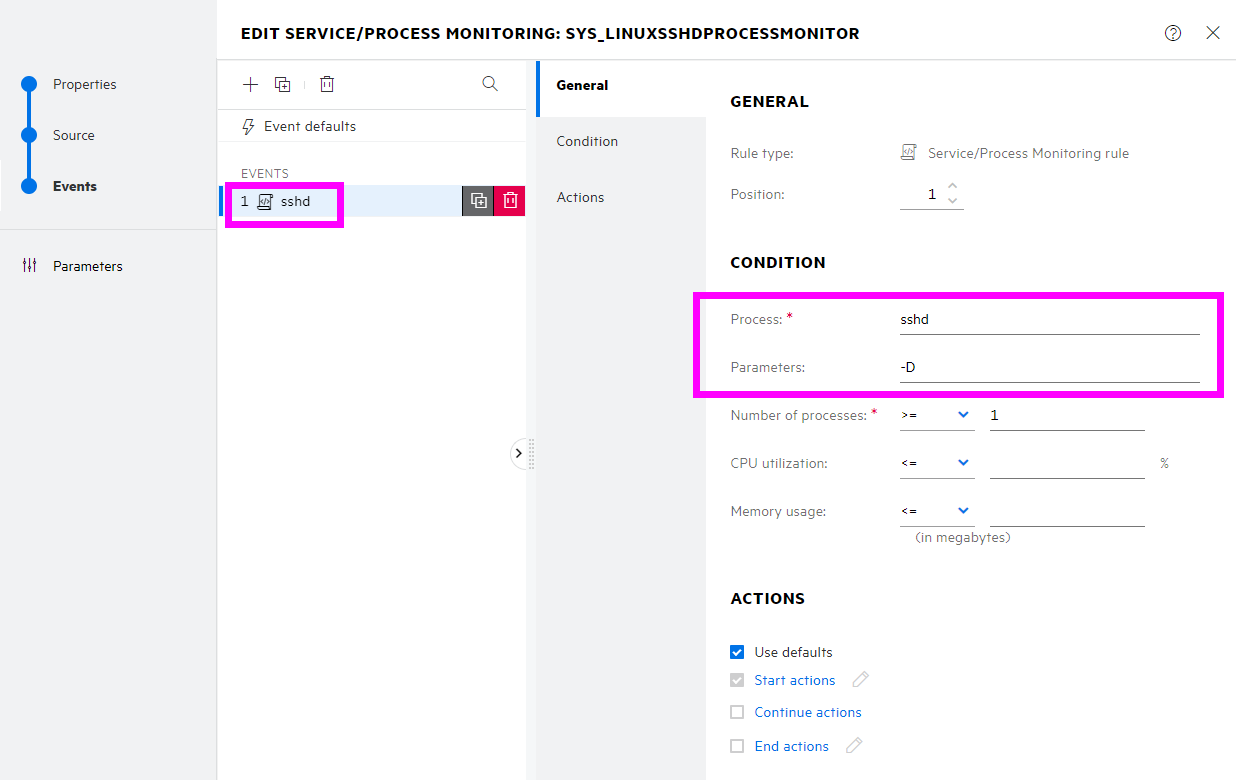Switch to the Actions tab
This screenshot has height=780, width=1236.
(581, 197)
